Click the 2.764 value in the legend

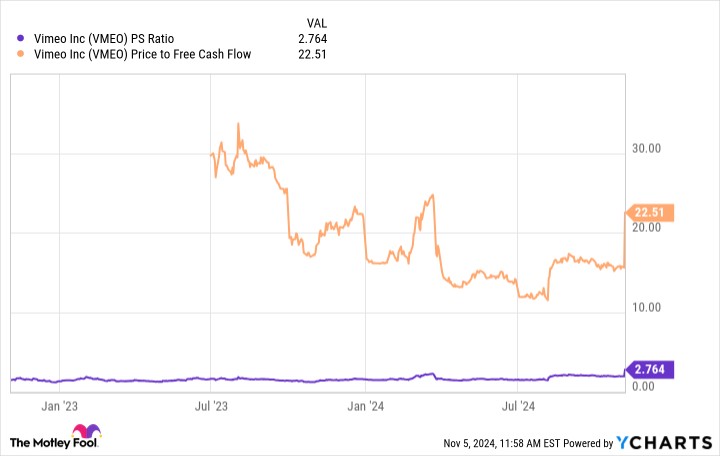tap(312, 39)
